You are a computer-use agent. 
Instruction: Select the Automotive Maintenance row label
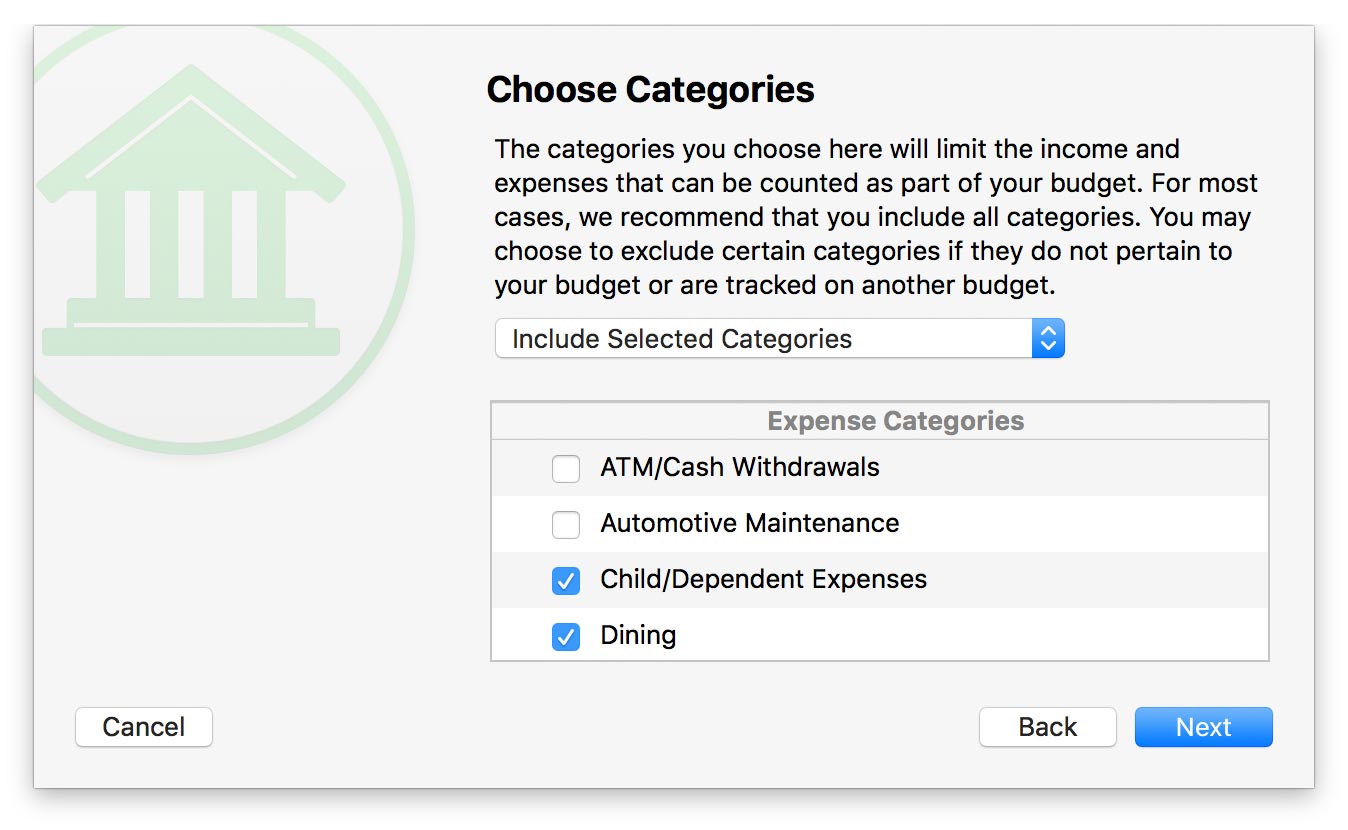coord(749,523)
